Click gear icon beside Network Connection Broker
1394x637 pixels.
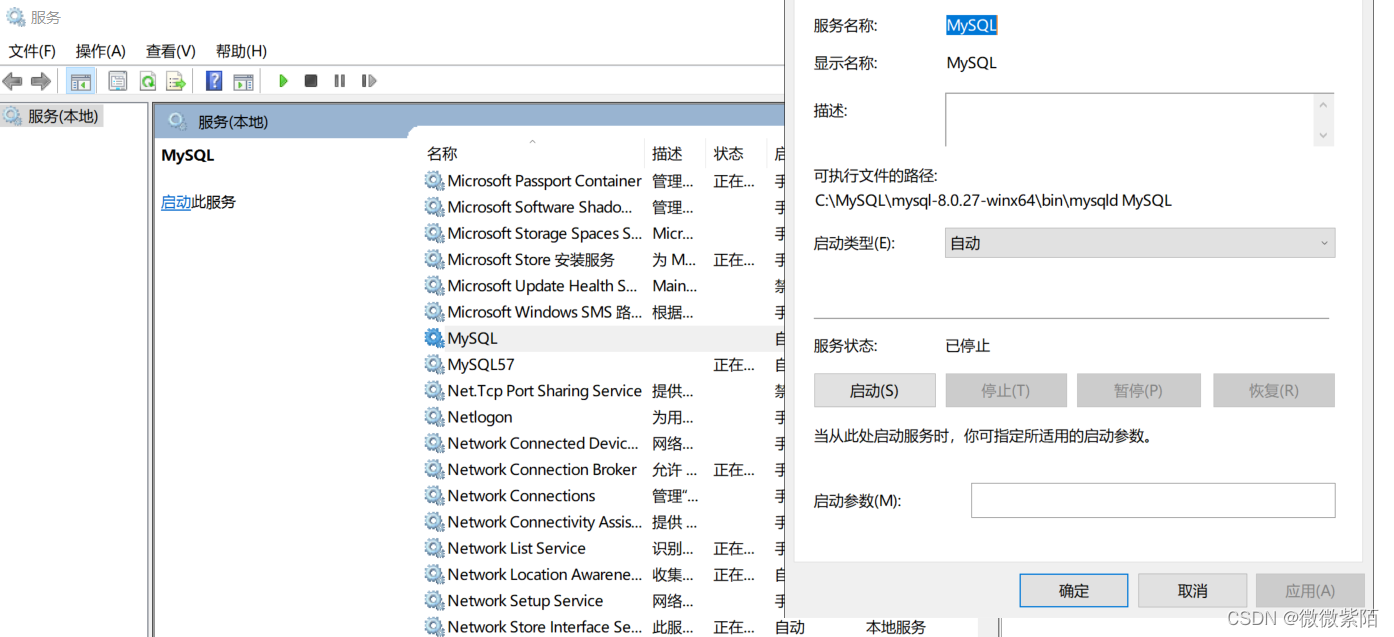[x=434, y=469]
